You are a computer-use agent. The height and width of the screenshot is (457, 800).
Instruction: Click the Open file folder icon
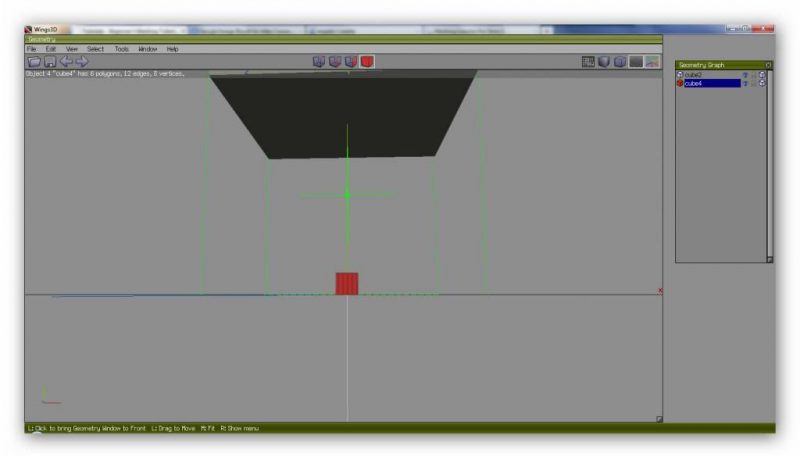pyautogui.click(x=33, y=62)
